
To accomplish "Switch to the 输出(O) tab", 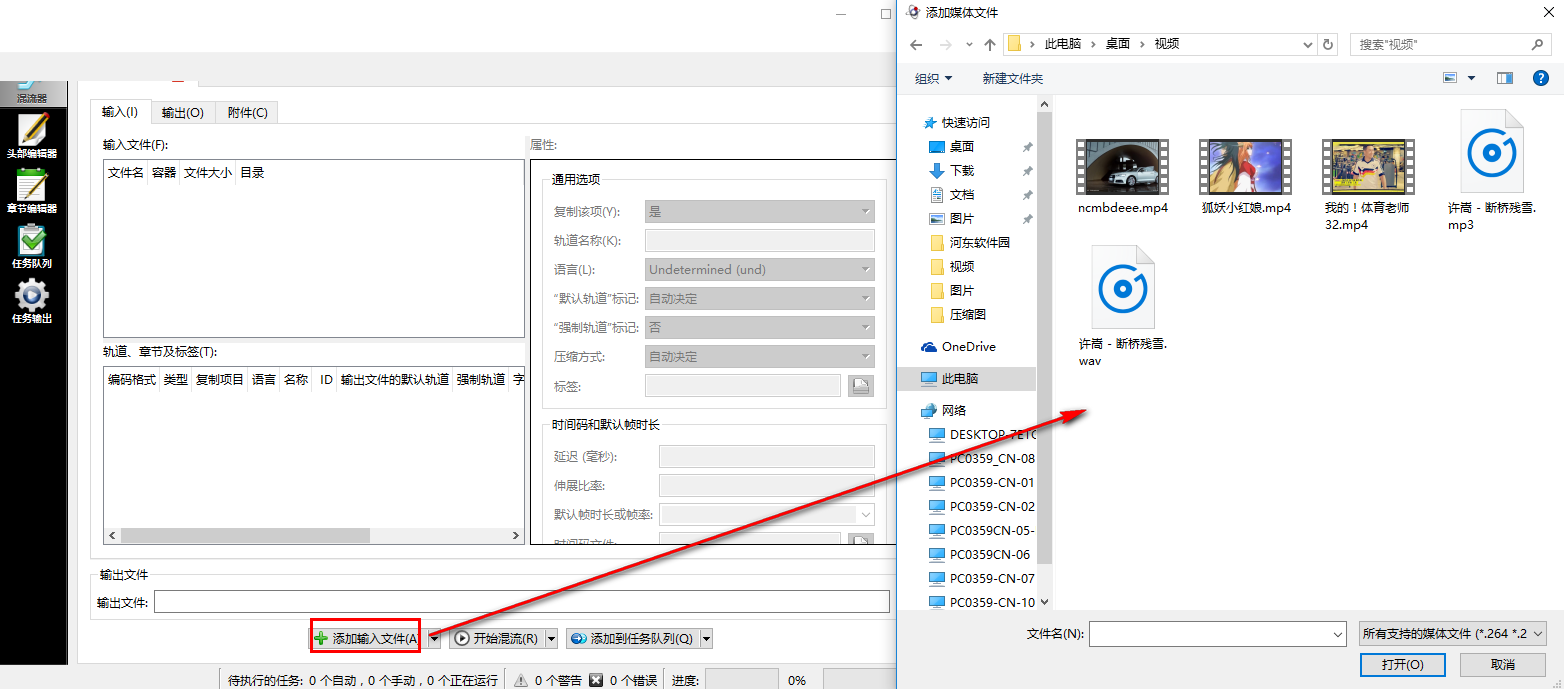I will [x=183, y=113].
